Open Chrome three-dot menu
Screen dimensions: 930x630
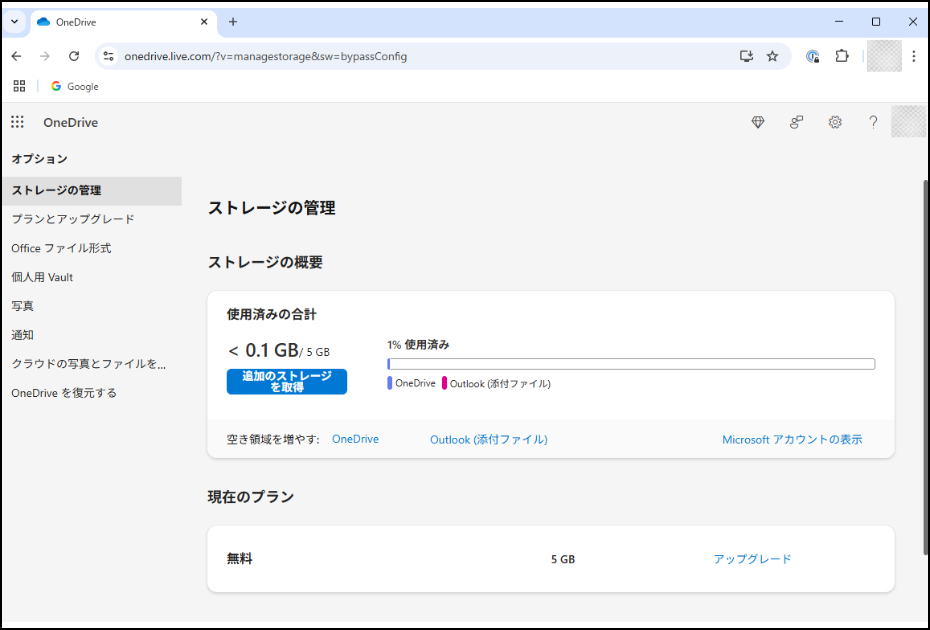pos(914,56)
